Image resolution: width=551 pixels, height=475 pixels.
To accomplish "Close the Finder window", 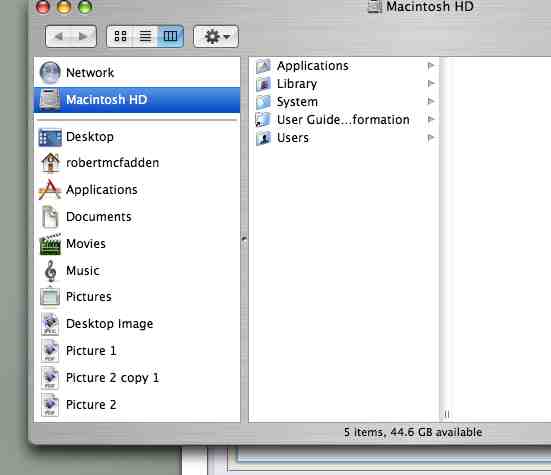I will pyautogui.click(x=43, y=6).
